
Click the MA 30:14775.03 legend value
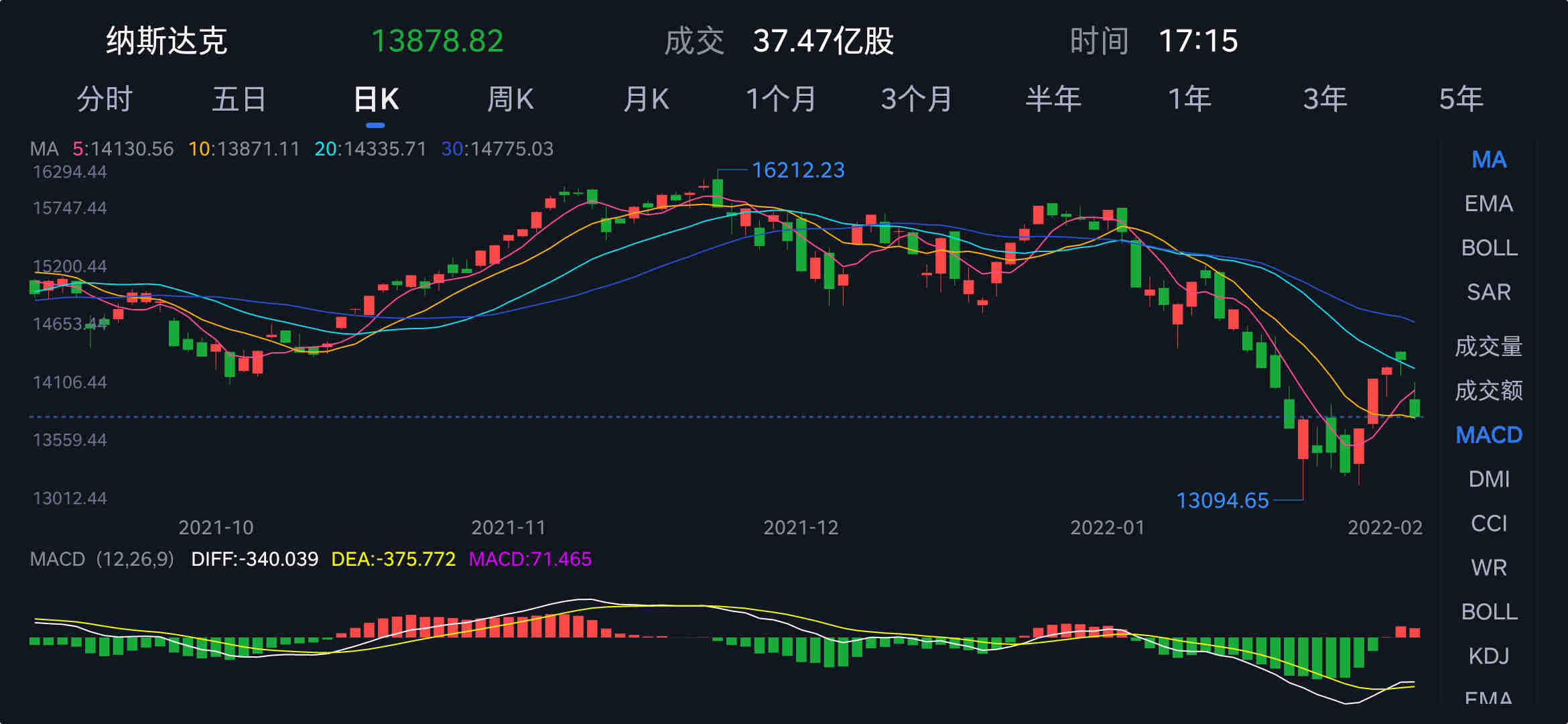click(x=497, y=149)
